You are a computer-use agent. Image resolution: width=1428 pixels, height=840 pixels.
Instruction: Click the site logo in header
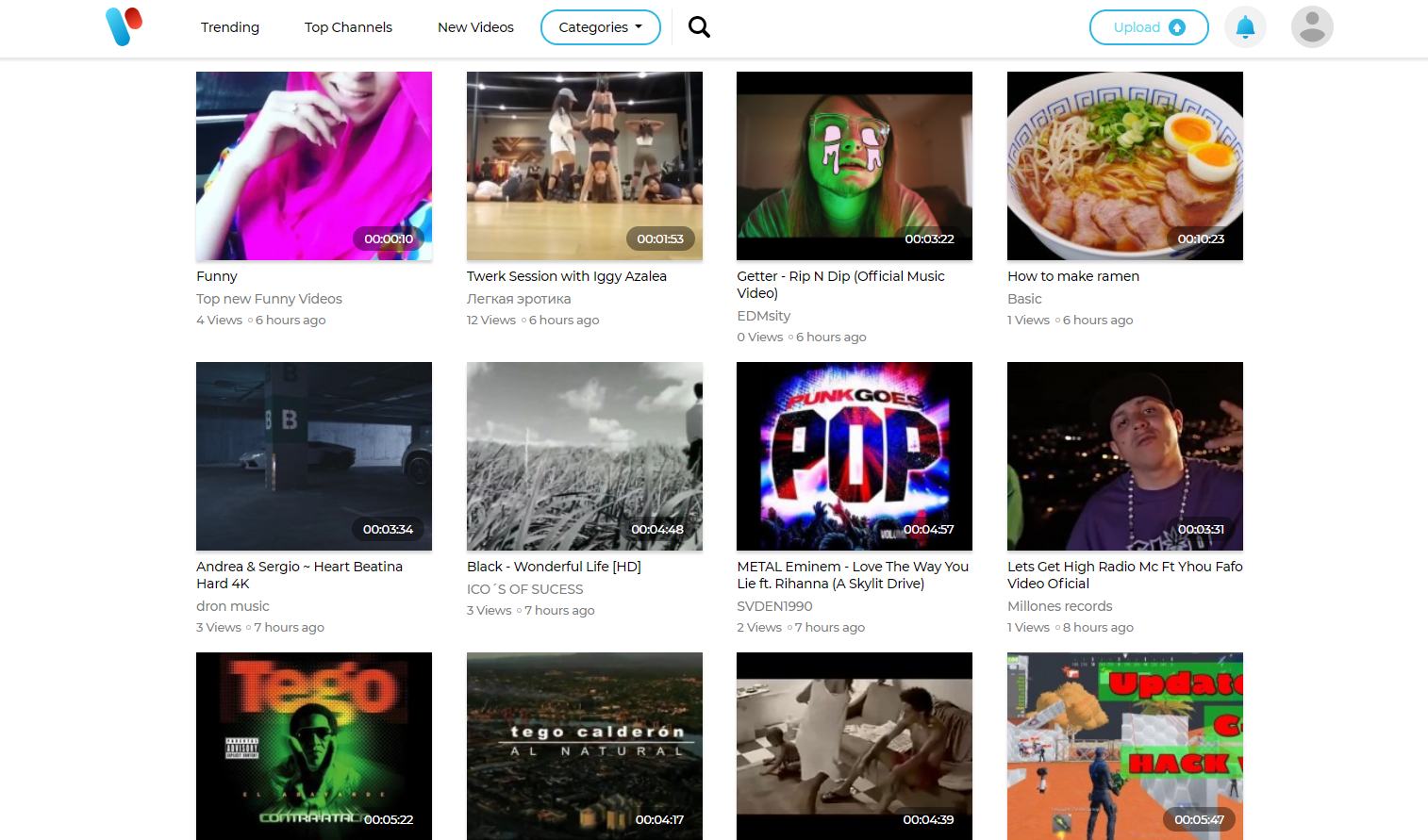(x=124, y=26)
